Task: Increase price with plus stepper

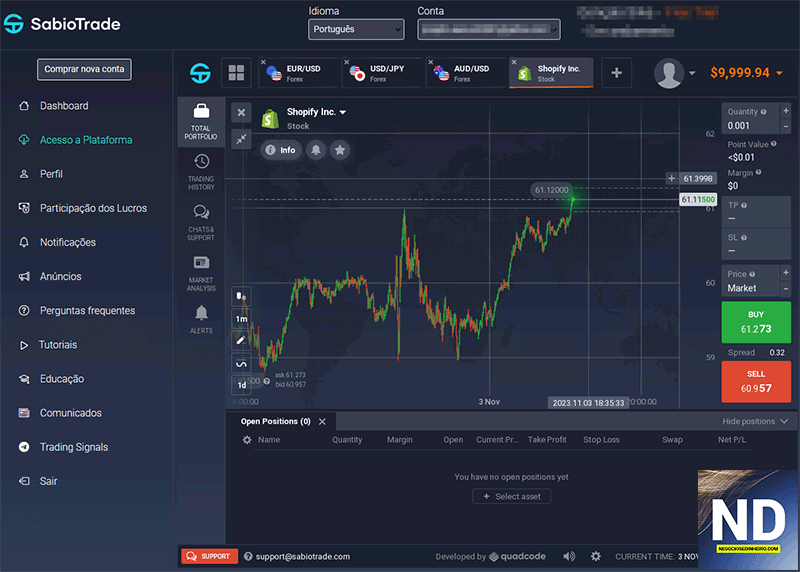Action: 786,273
